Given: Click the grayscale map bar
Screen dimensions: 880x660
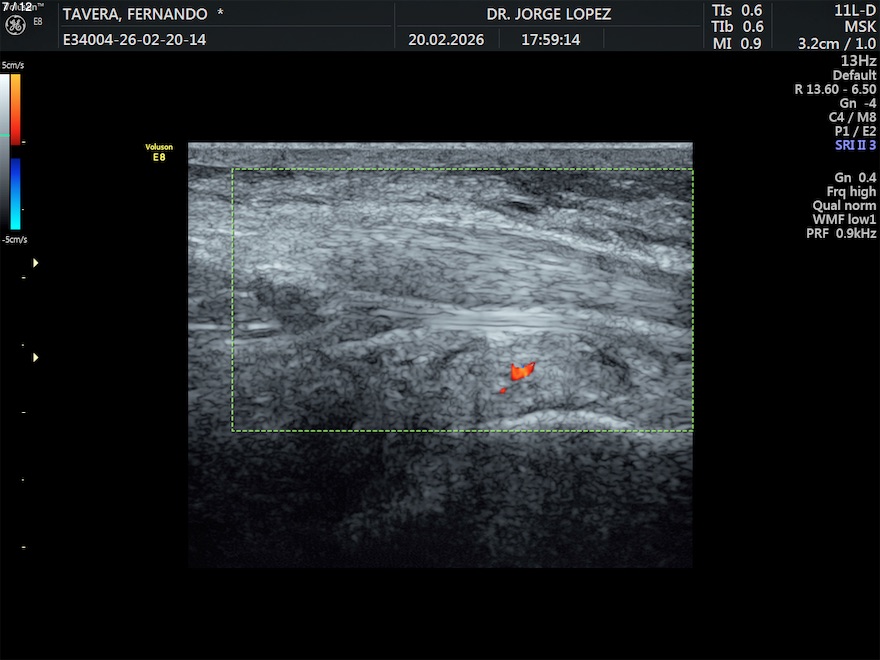Looking at the screenshot, I should (5, 150).
